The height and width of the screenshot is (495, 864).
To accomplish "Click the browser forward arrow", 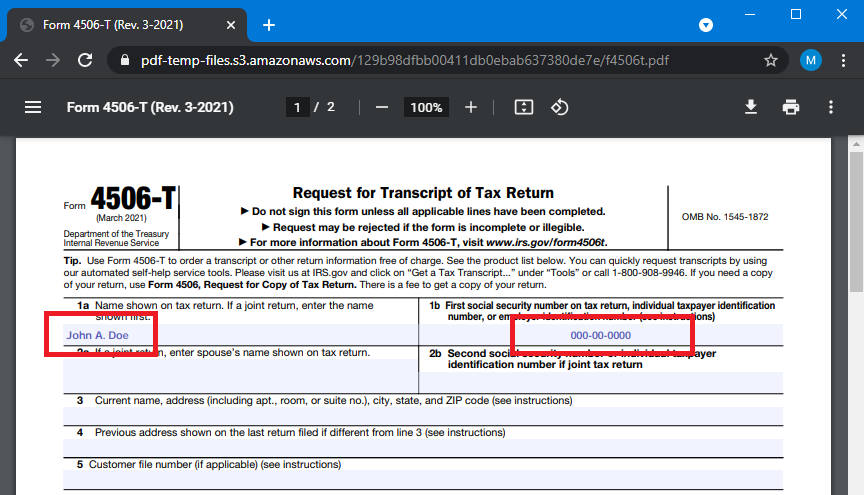I will [53, 60].
